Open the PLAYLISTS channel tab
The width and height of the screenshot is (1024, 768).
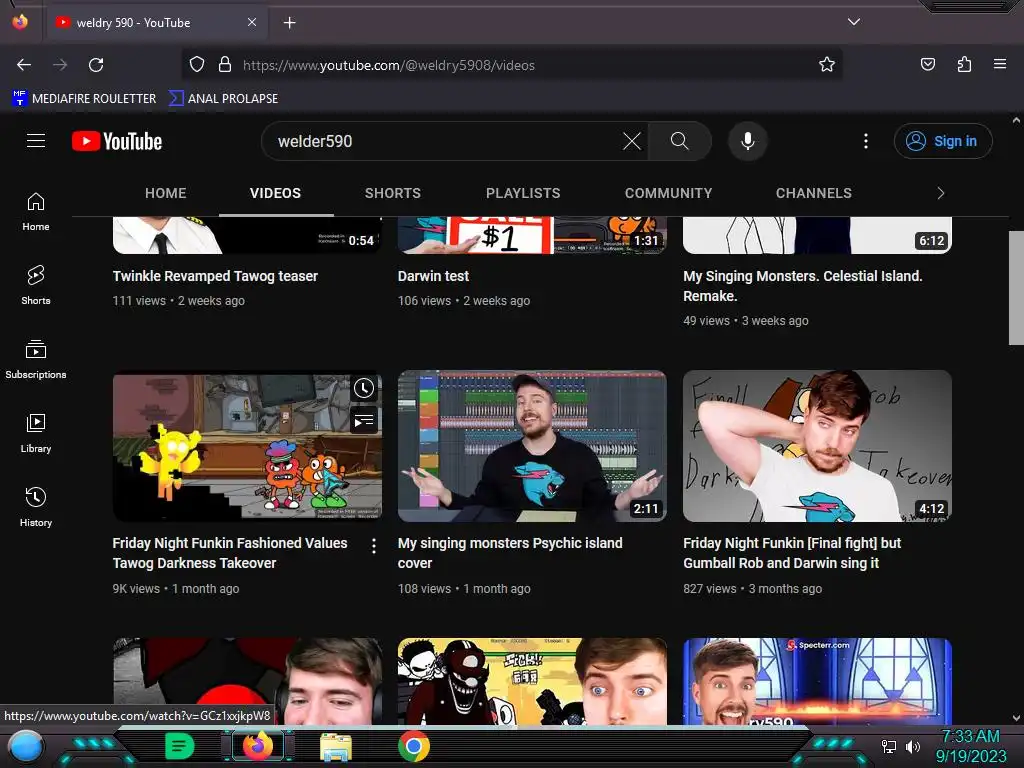point(522,193)
